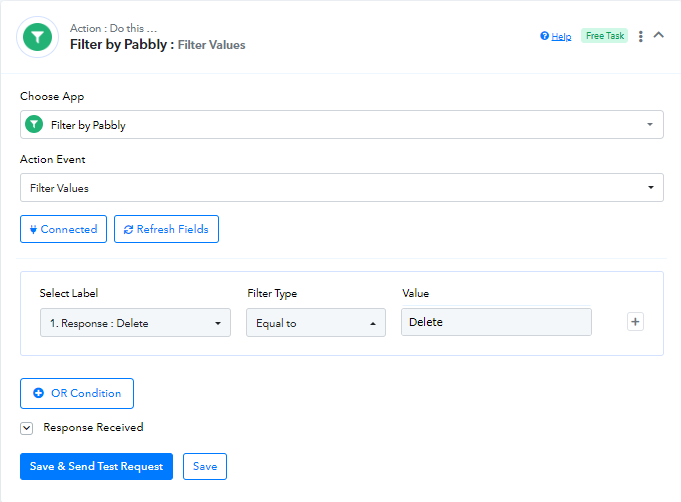Click the green Filter by Pabbly header icon
681x502 pixels.
click(x=37, y=37)
